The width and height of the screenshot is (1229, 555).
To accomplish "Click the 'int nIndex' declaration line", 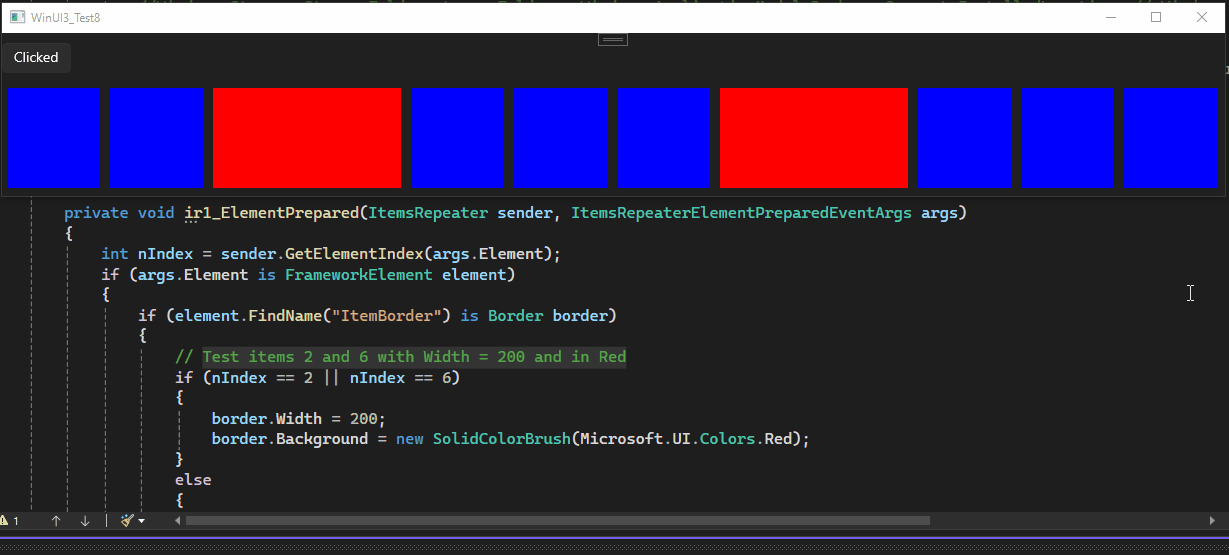I will [x=331, y=254].
